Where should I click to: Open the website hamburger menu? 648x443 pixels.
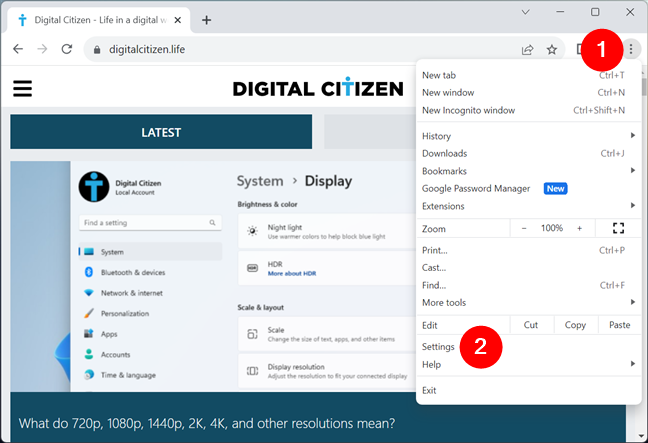22,88
